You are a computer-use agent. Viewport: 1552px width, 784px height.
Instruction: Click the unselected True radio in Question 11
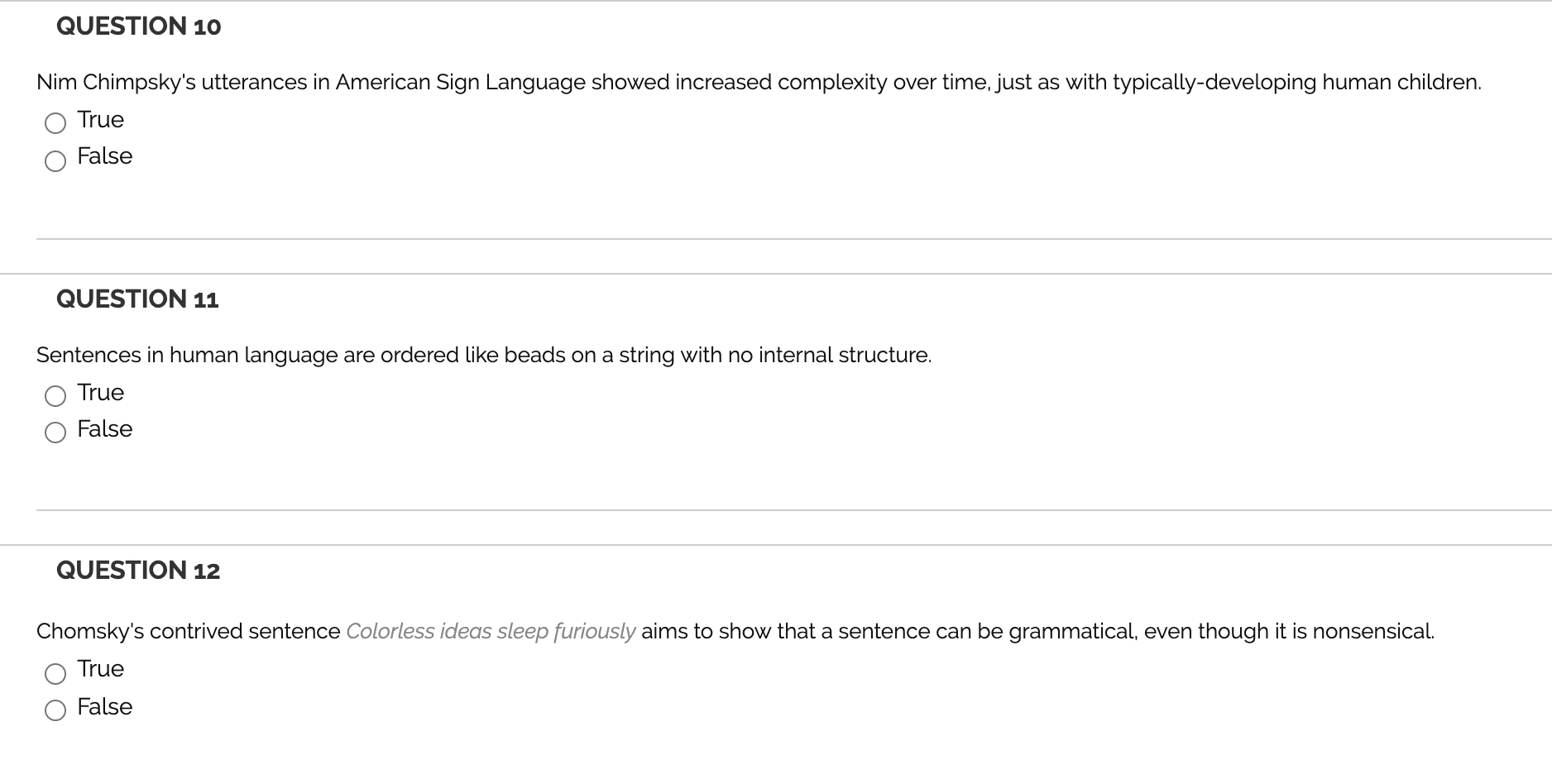(55, 395)
